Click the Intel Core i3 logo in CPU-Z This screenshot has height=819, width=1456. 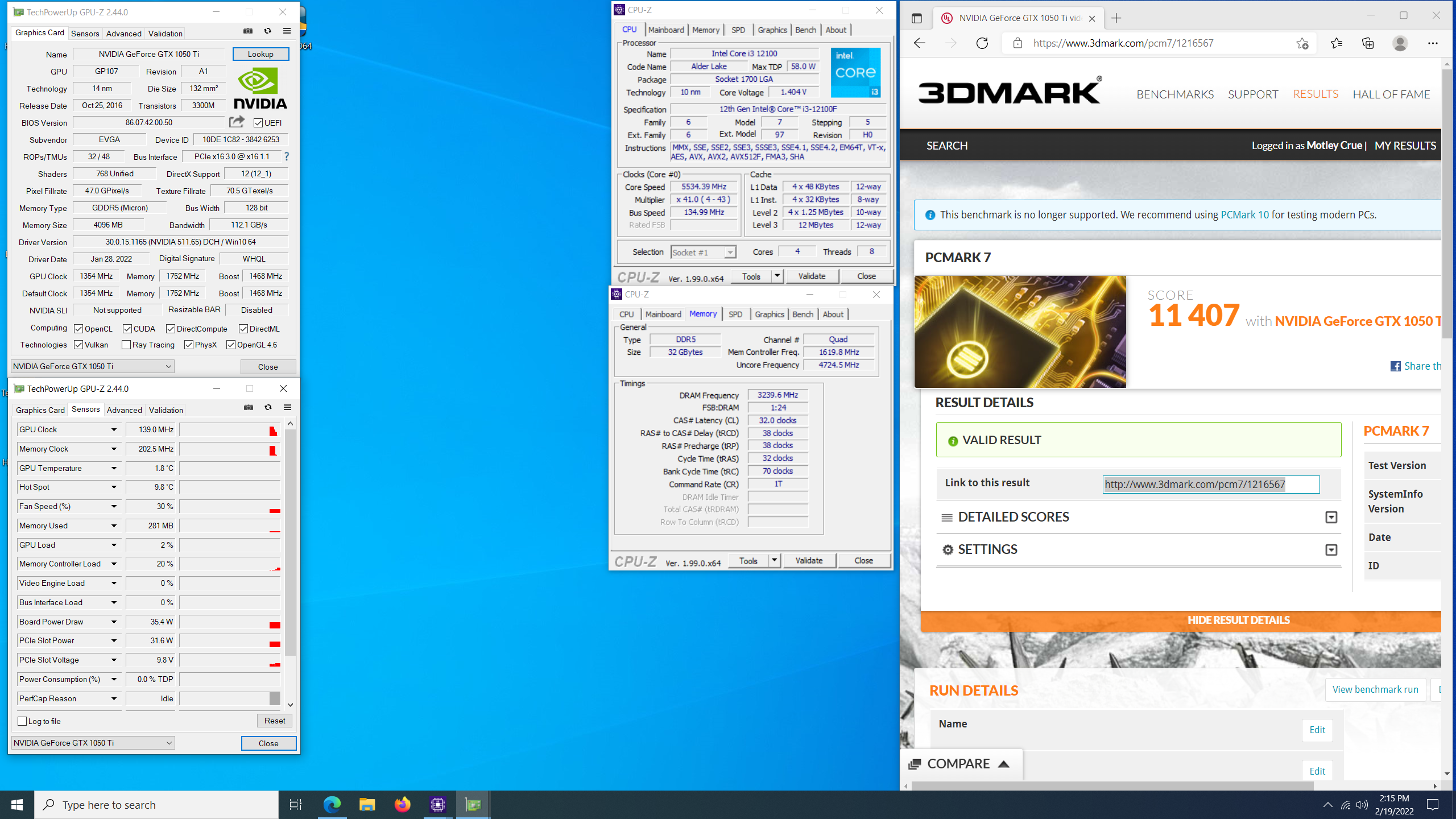[855, 72]
